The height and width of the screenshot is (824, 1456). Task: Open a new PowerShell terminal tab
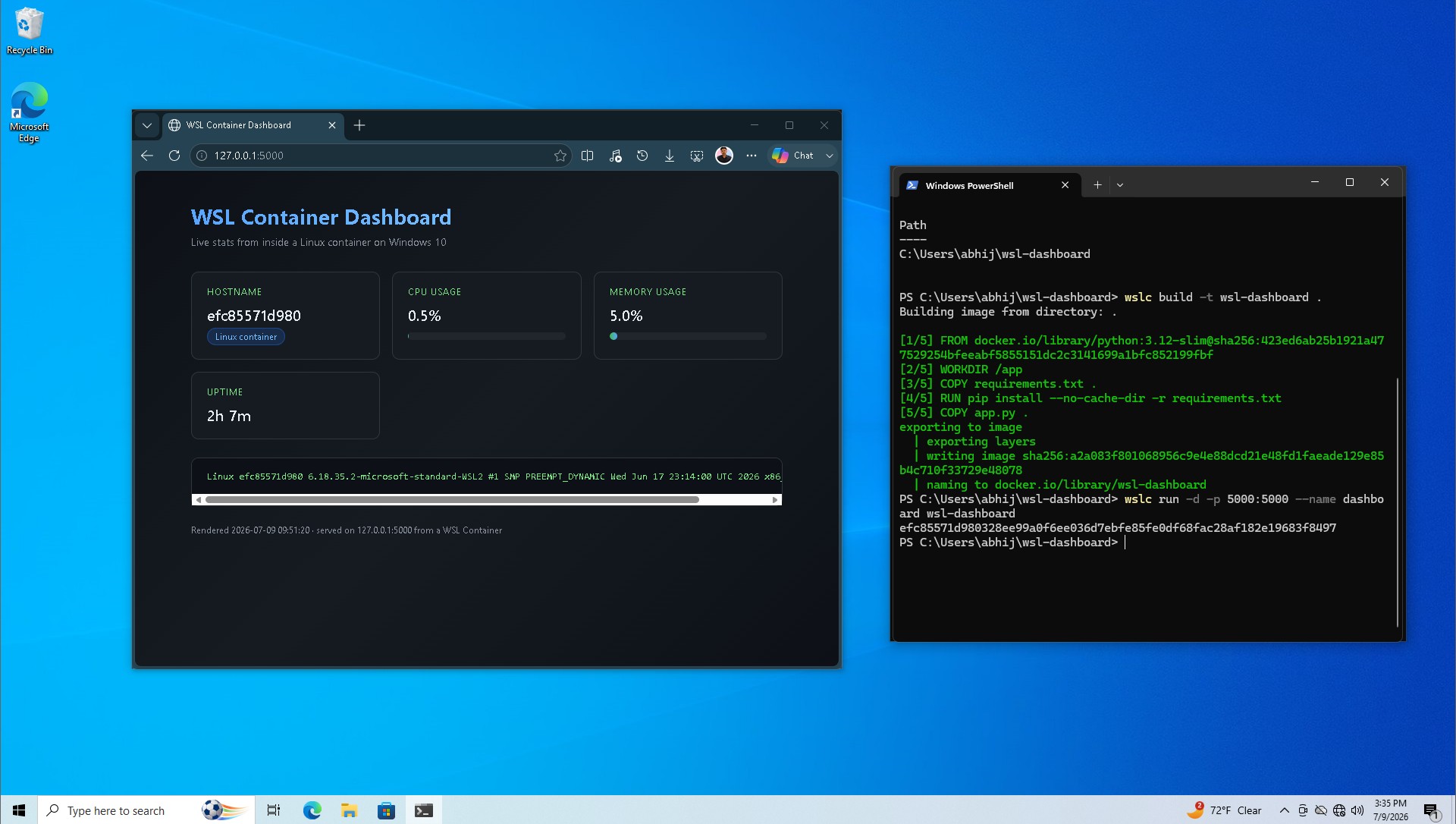point(1097,185)
